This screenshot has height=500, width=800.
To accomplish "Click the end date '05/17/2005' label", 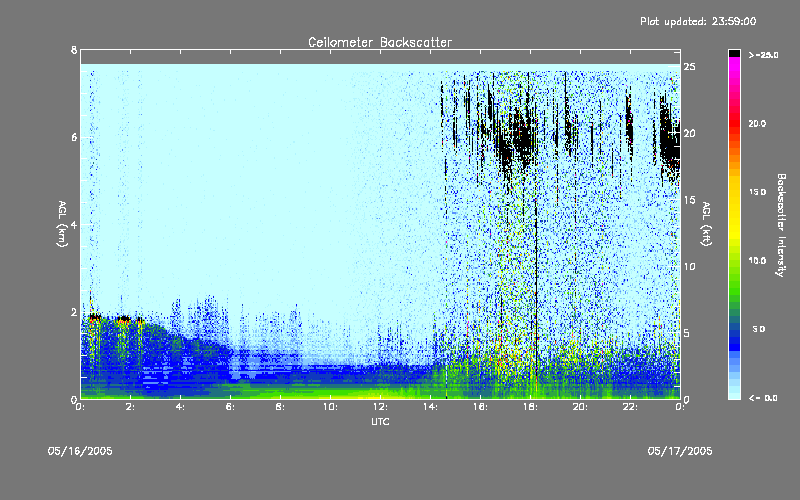I will (680, 451).
